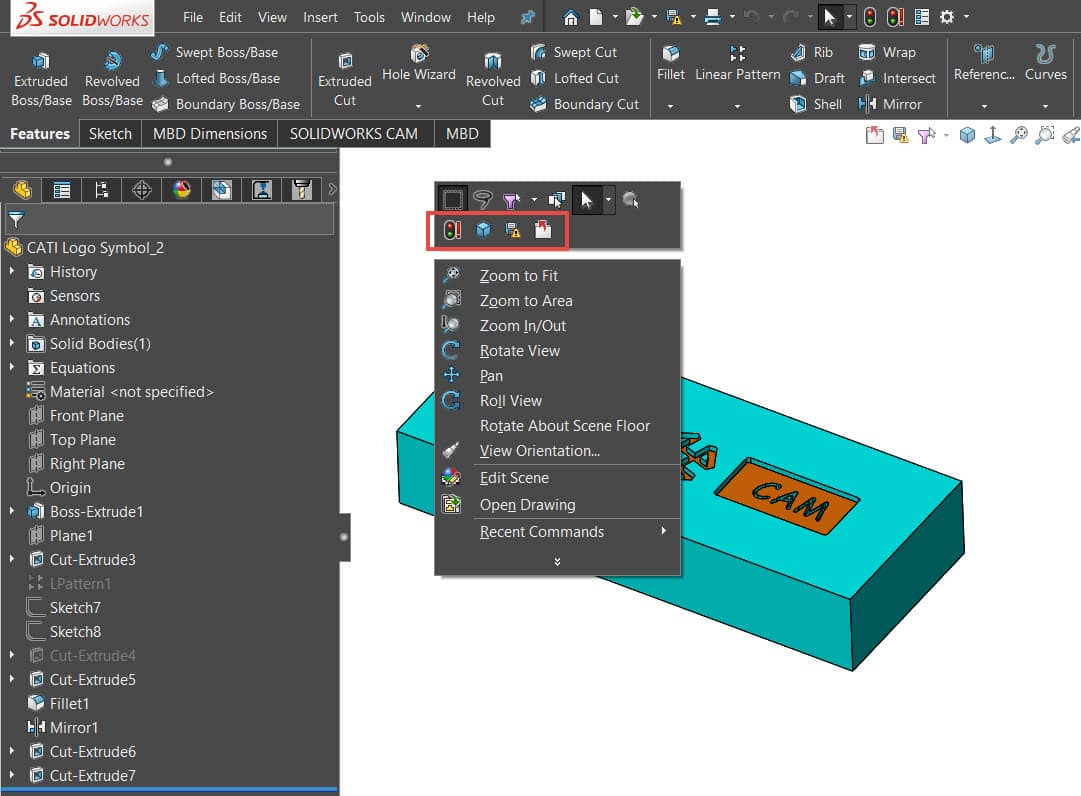Expand the Cut-Extrude5 feature
This screenshot has width=1081, height=796.
[x=12, y=680]
